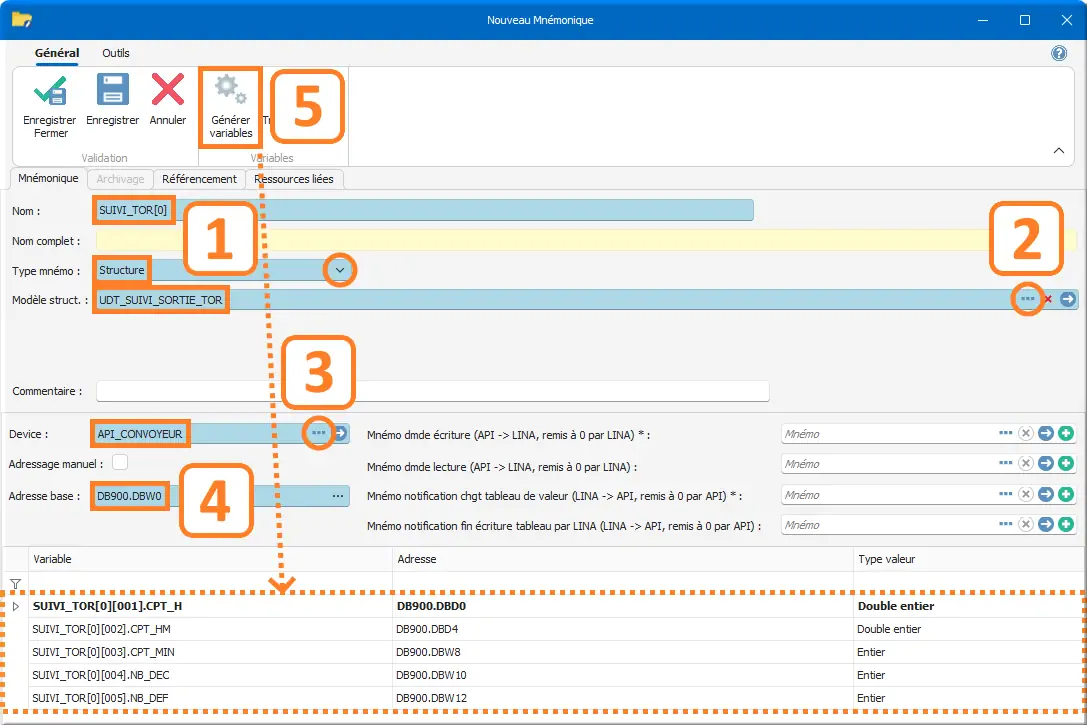Click Générer variables gear button
This screenshot has height=725, width=1087.
coord(231,106)
